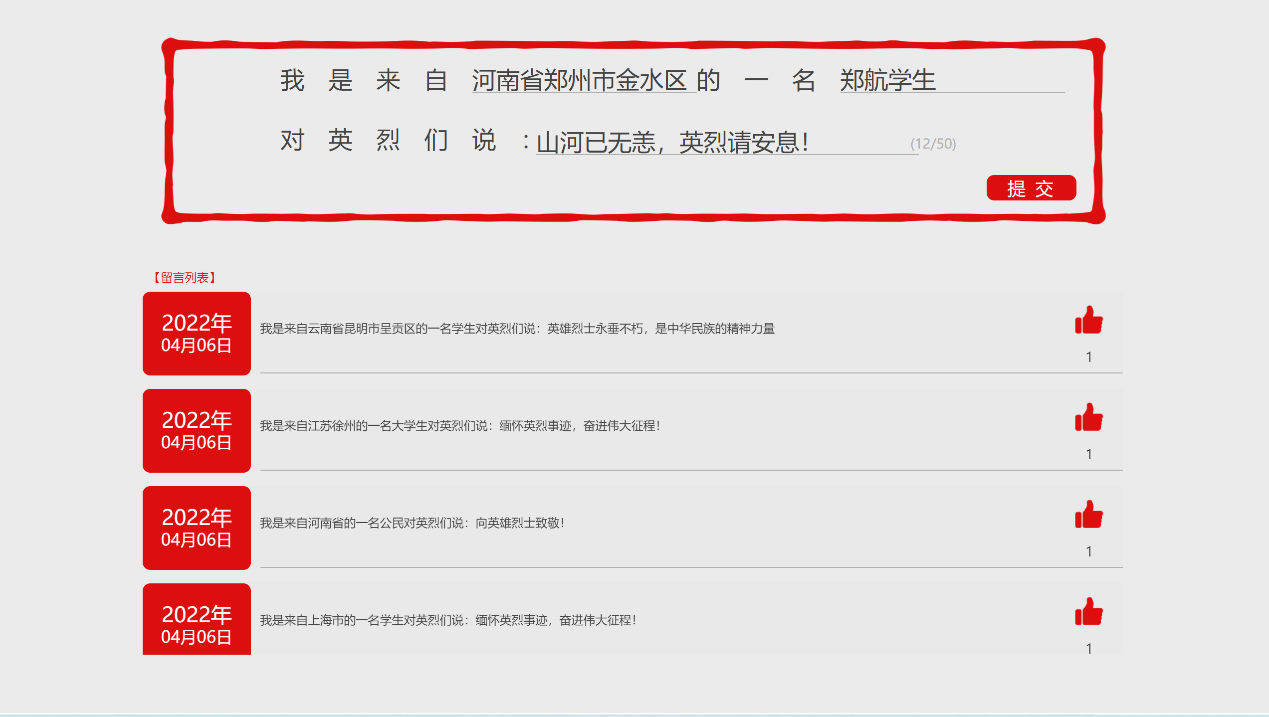This screenshot has height=717, width=1269.
Task: Like the Shanghai student's message
Action: pyautogui.click(x=1088, y=611)
